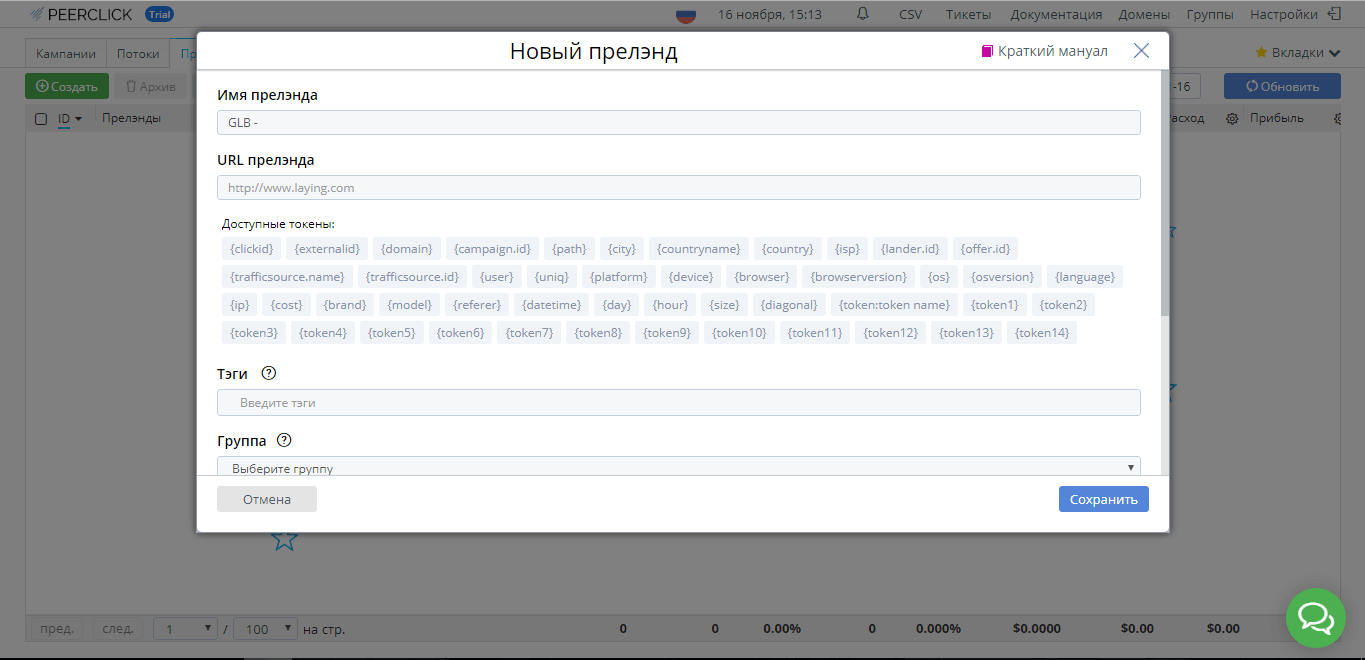Image resolution: width=1365 pixels, height=660 pixels.
Task: Click the dialog's vertical scrollbar
Action: click(1164, 200)
